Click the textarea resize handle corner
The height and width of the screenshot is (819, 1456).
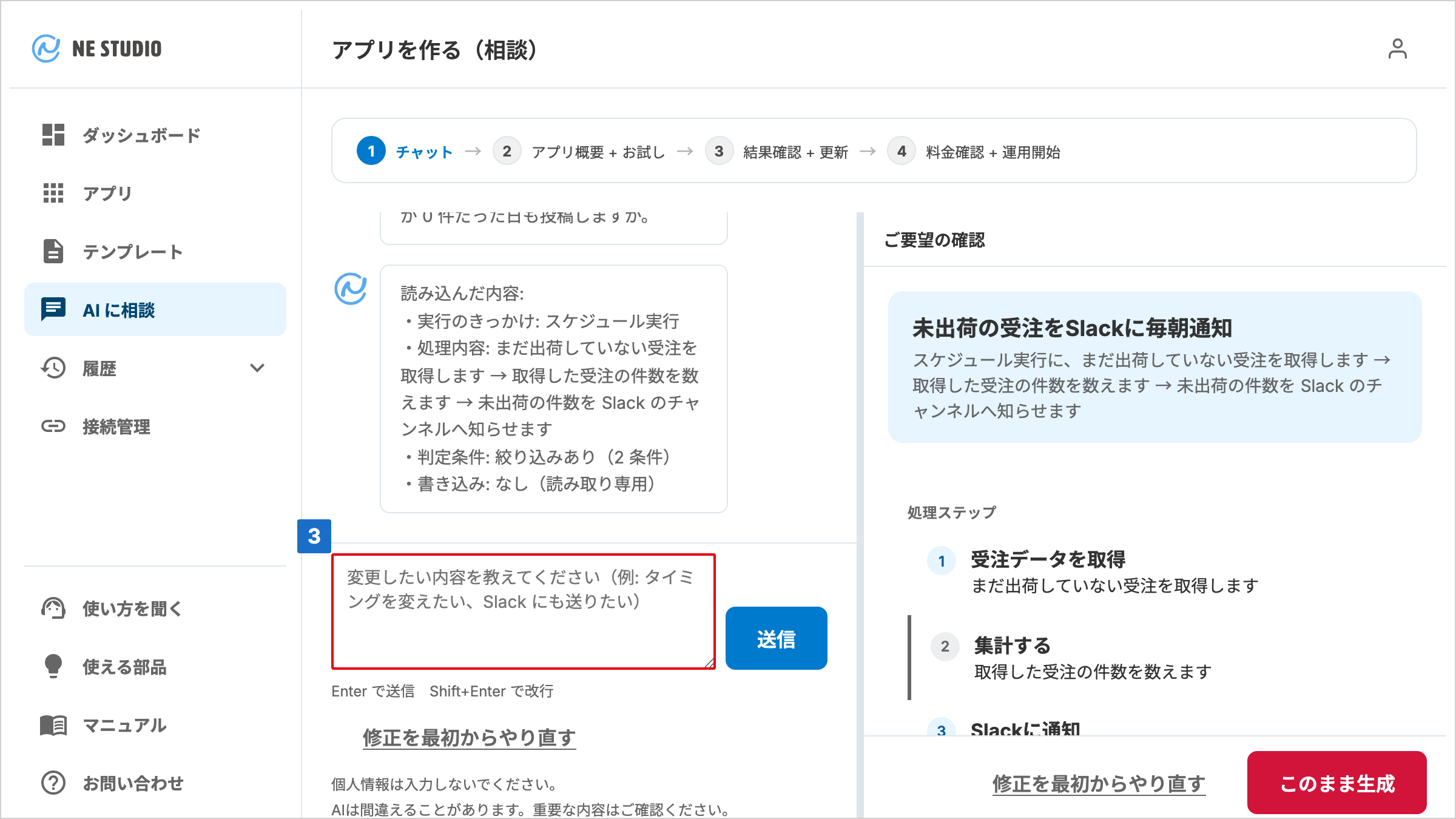[709, 662]
